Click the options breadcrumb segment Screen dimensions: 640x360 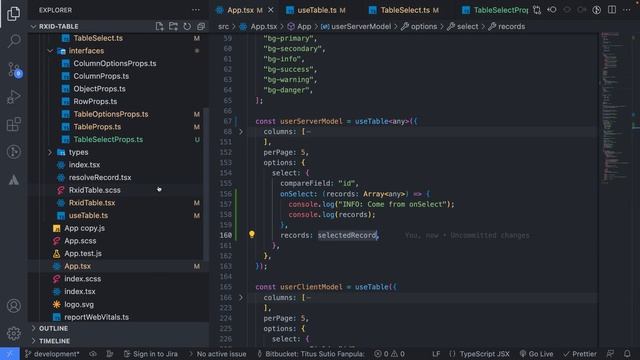pos(419,27)
